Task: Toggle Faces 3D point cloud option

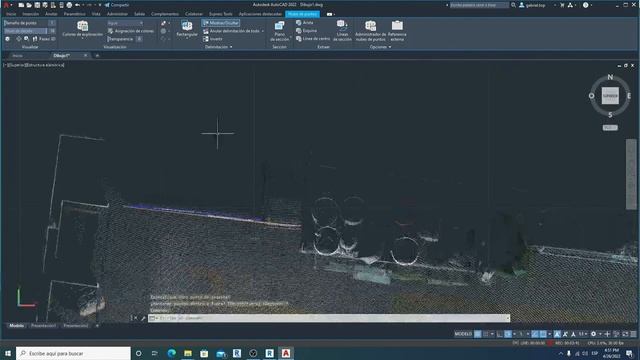Action: pyautogui.click(x=44, y=39)
